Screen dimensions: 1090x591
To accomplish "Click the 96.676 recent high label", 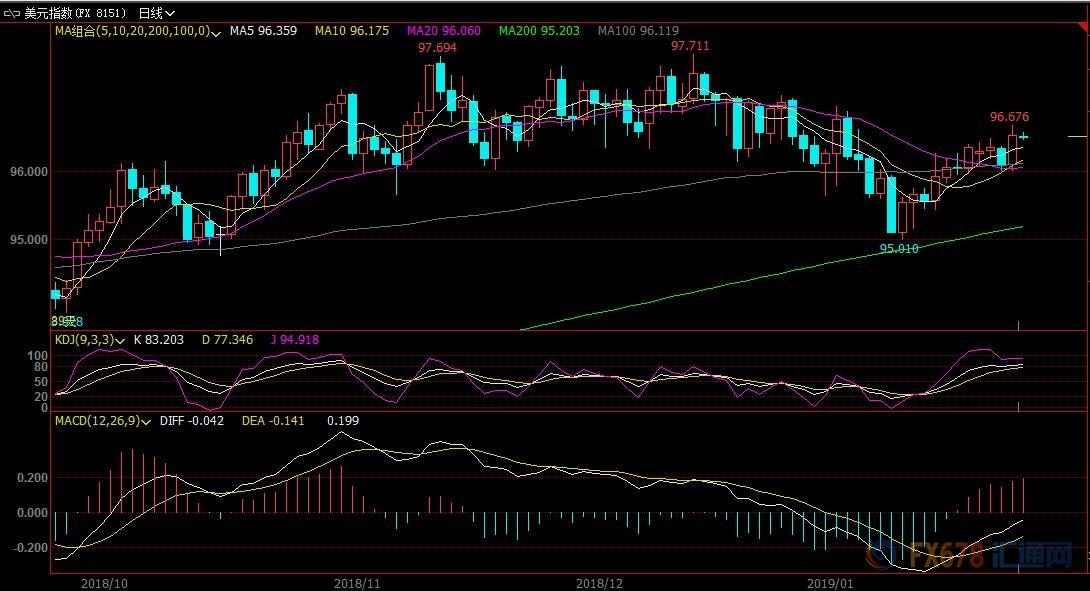I will tap(1009, 117).
